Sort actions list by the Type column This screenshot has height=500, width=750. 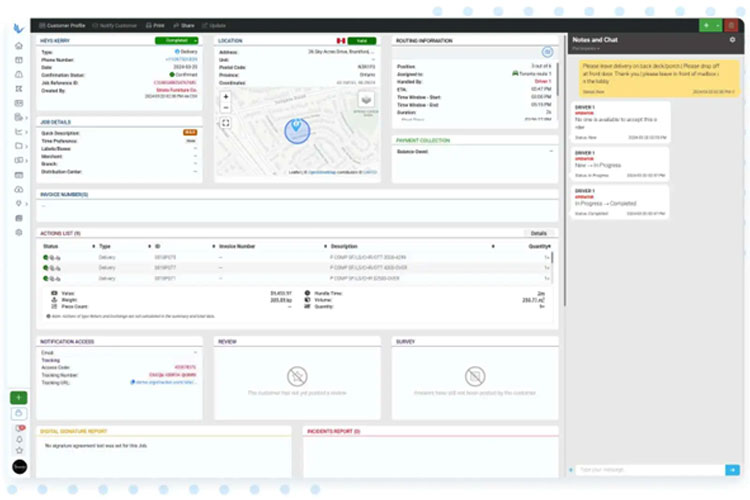pos(105,246)
